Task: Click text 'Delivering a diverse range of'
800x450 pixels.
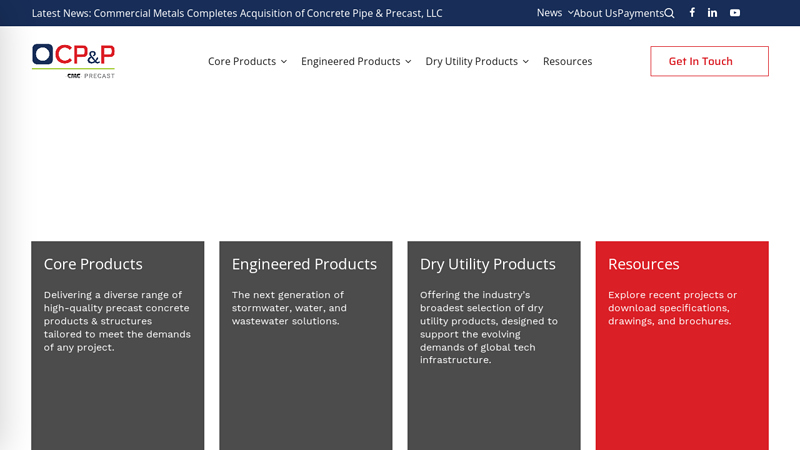Action: tap(113, 295)
